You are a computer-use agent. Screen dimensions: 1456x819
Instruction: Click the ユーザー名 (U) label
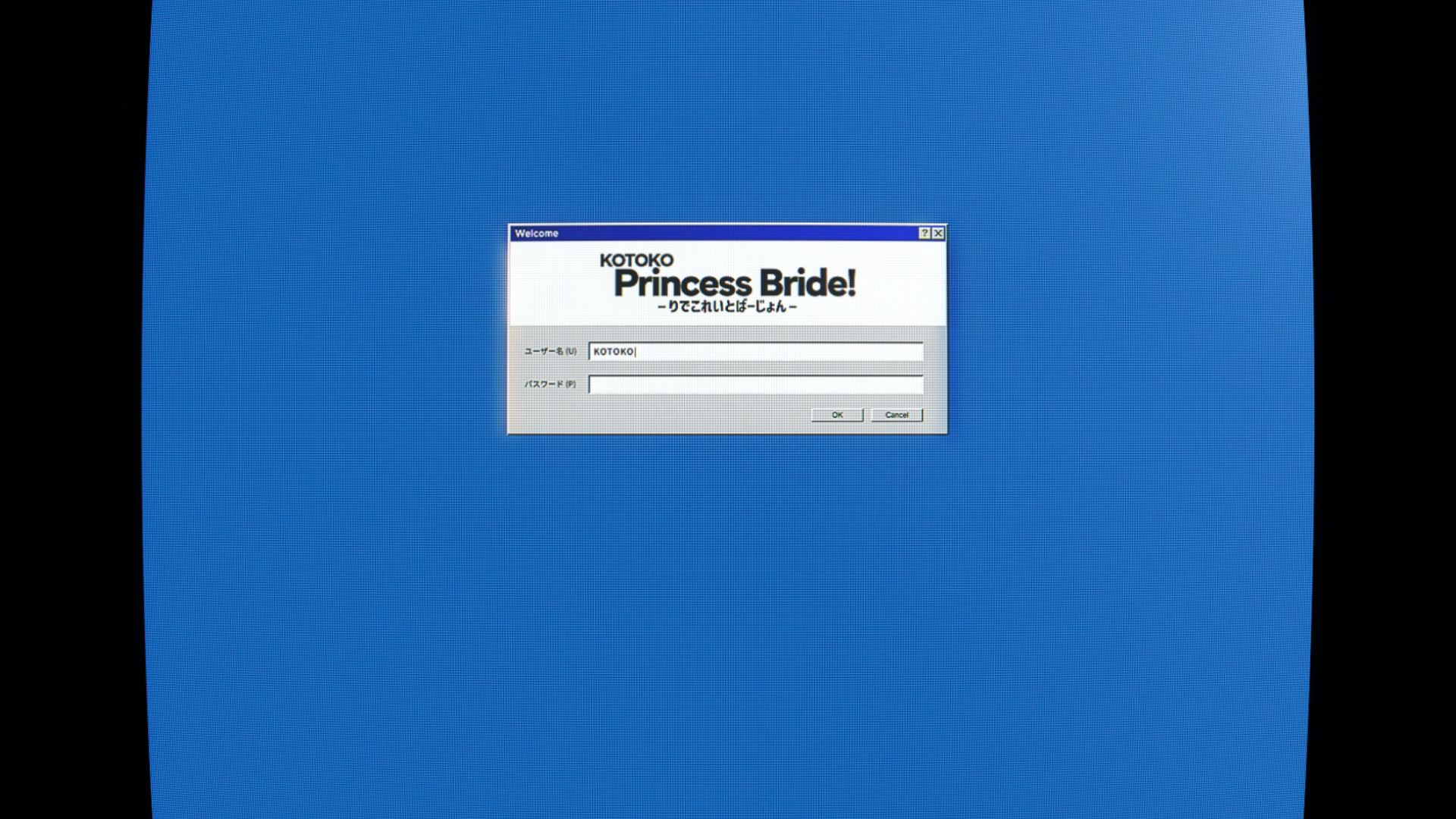point(550,352)
